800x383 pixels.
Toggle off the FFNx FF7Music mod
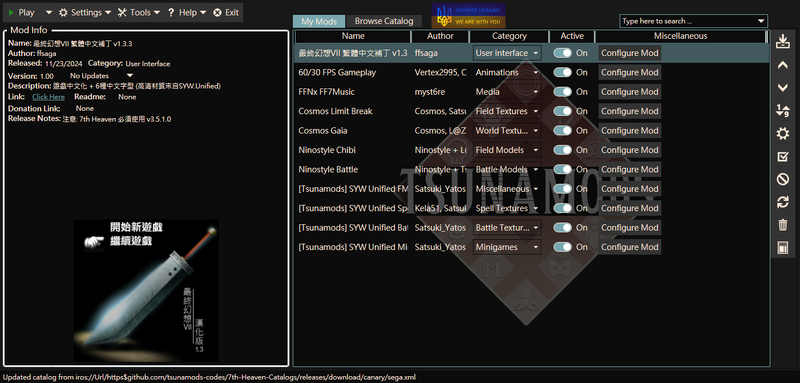(562, 92)
